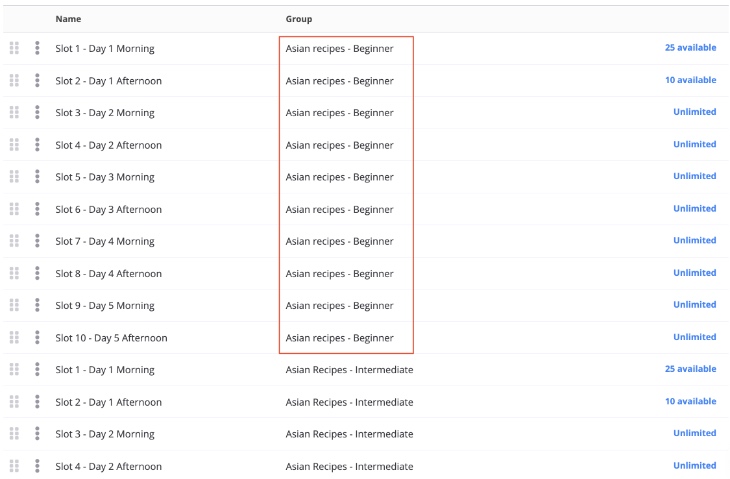Select the 'Slot 7 - Day 4 Morning' name
The width and height of the screenshot is (730, 479).
(x=105, y=241)
